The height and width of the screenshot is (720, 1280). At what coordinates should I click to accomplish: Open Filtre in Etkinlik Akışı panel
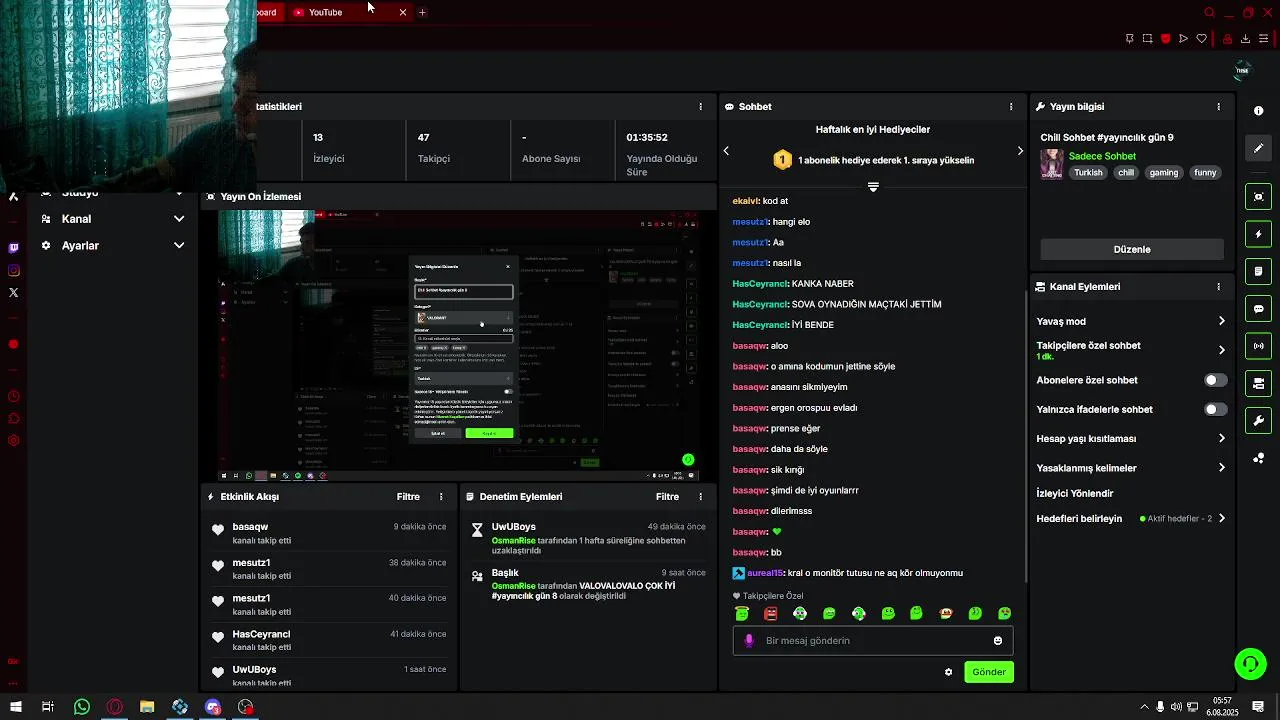coord(408,496)
